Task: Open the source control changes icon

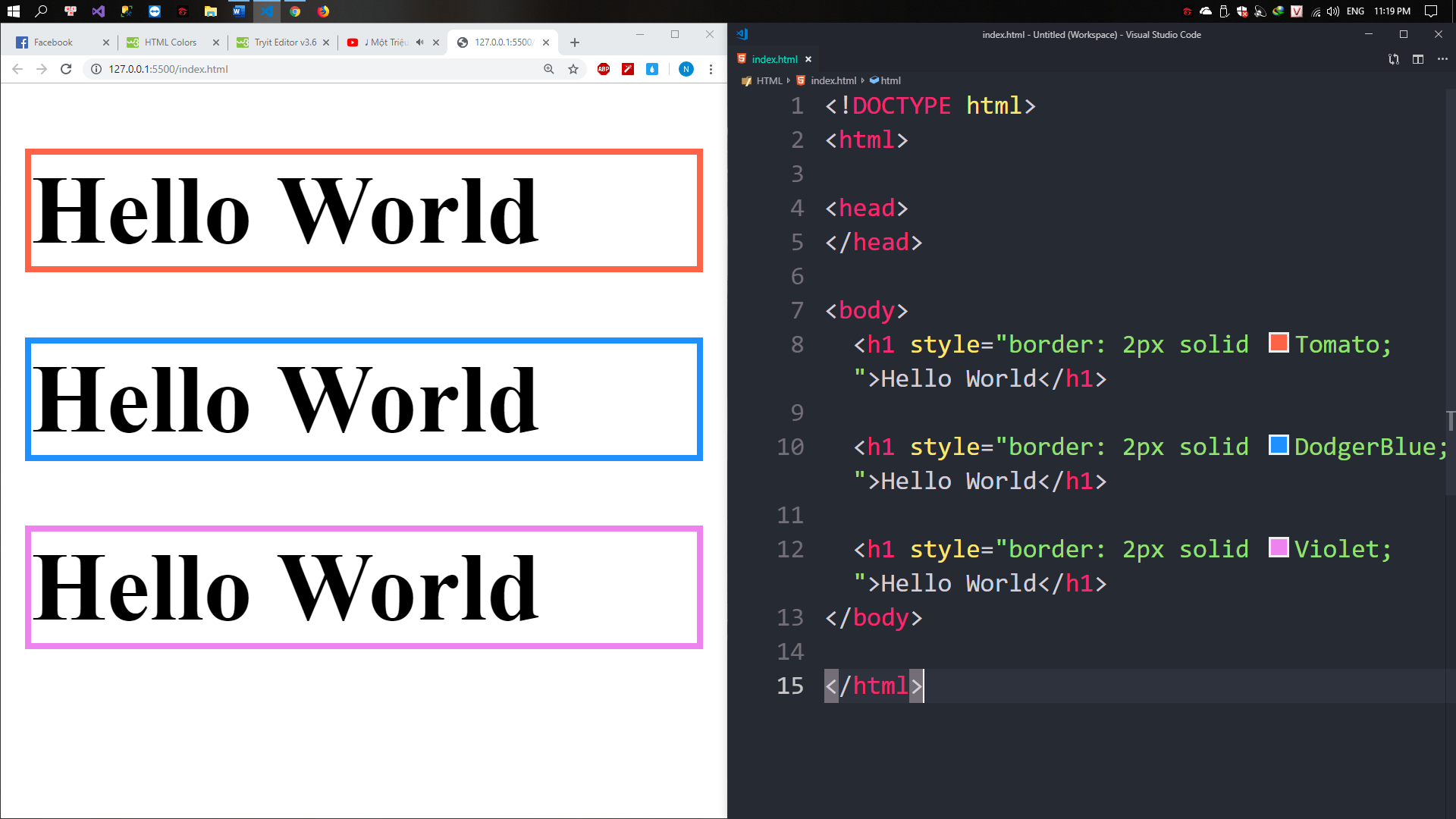Action: pos(1393,59)
